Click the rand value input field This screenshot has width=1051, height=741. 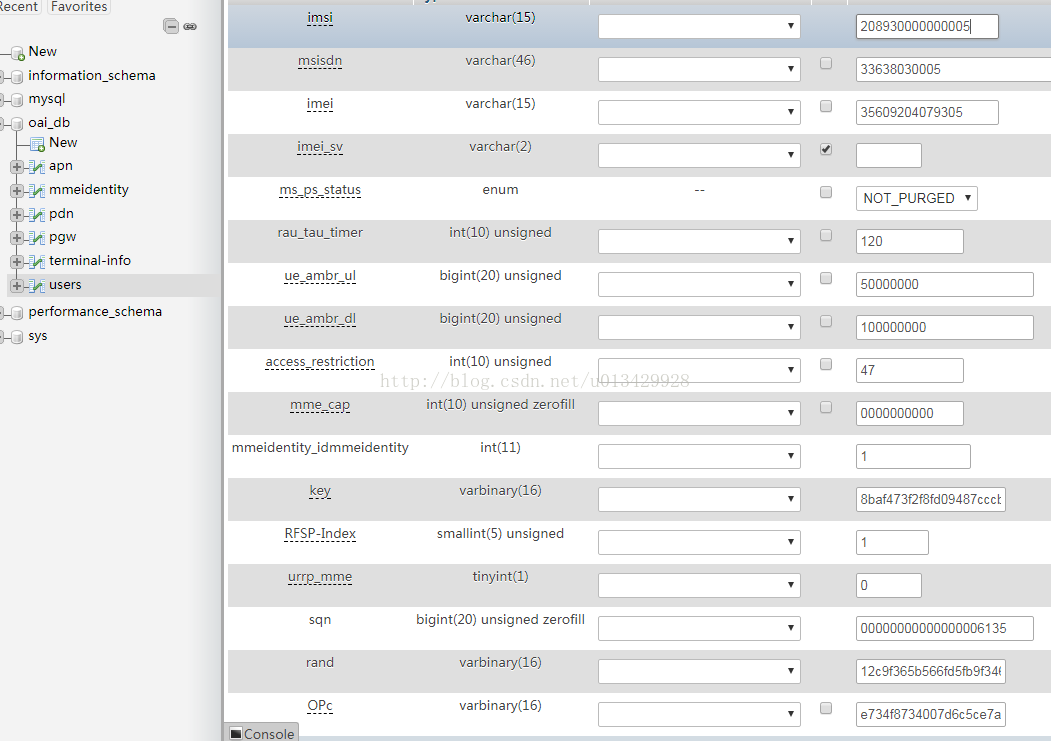coord(930,671)
